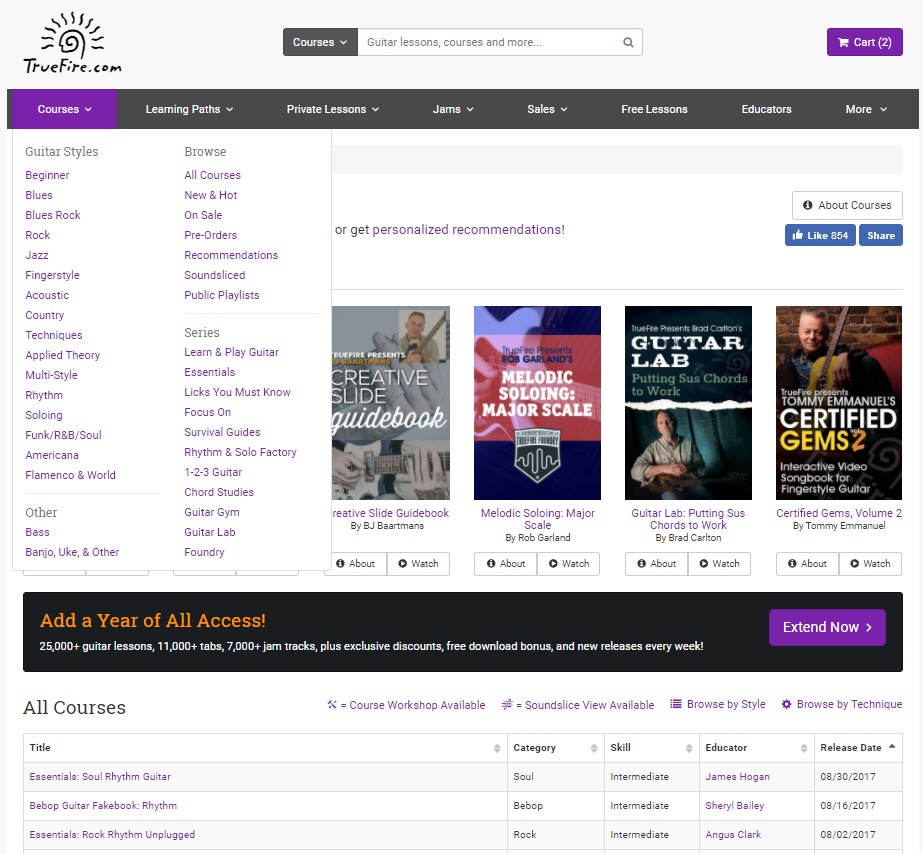This screenshot has width=923, height=854.
Task: Sort table by Skill column
Action: 652,747
